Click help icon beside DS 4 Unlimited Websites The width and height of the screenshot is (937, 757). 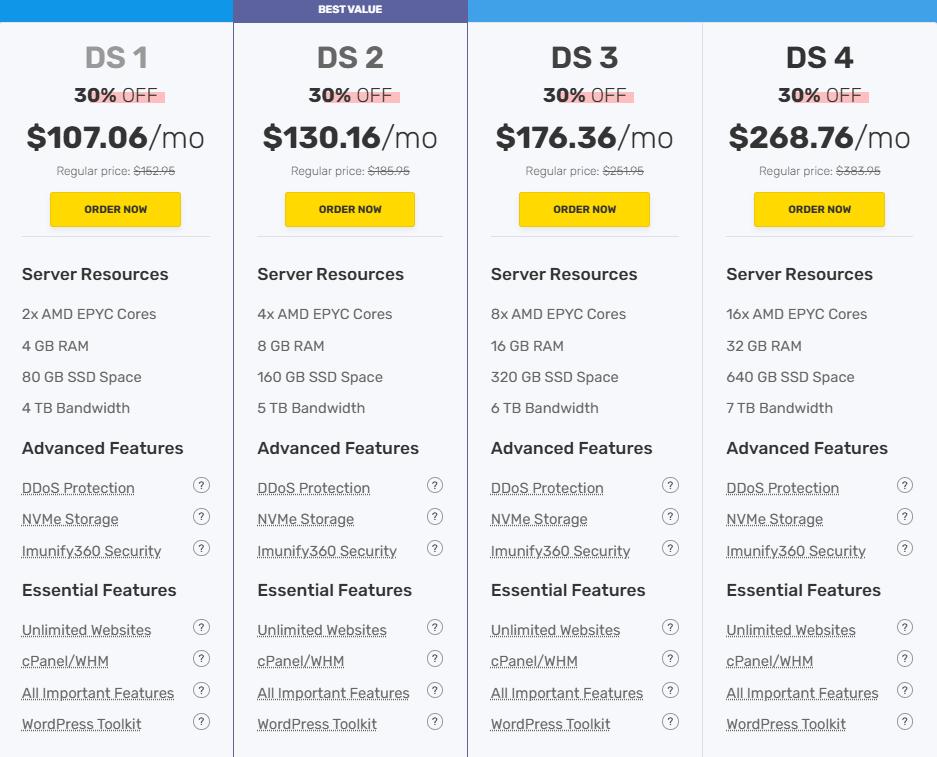coord(905,628)
